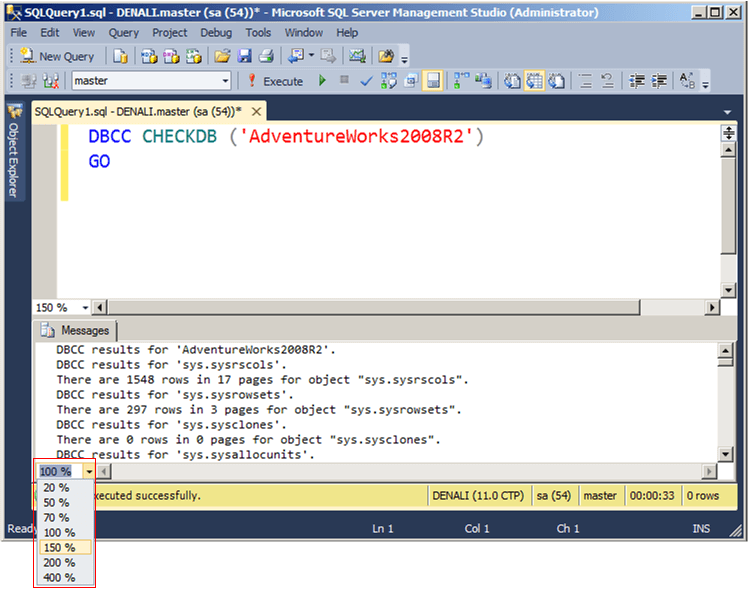Open the Window menu

[304, 32]
